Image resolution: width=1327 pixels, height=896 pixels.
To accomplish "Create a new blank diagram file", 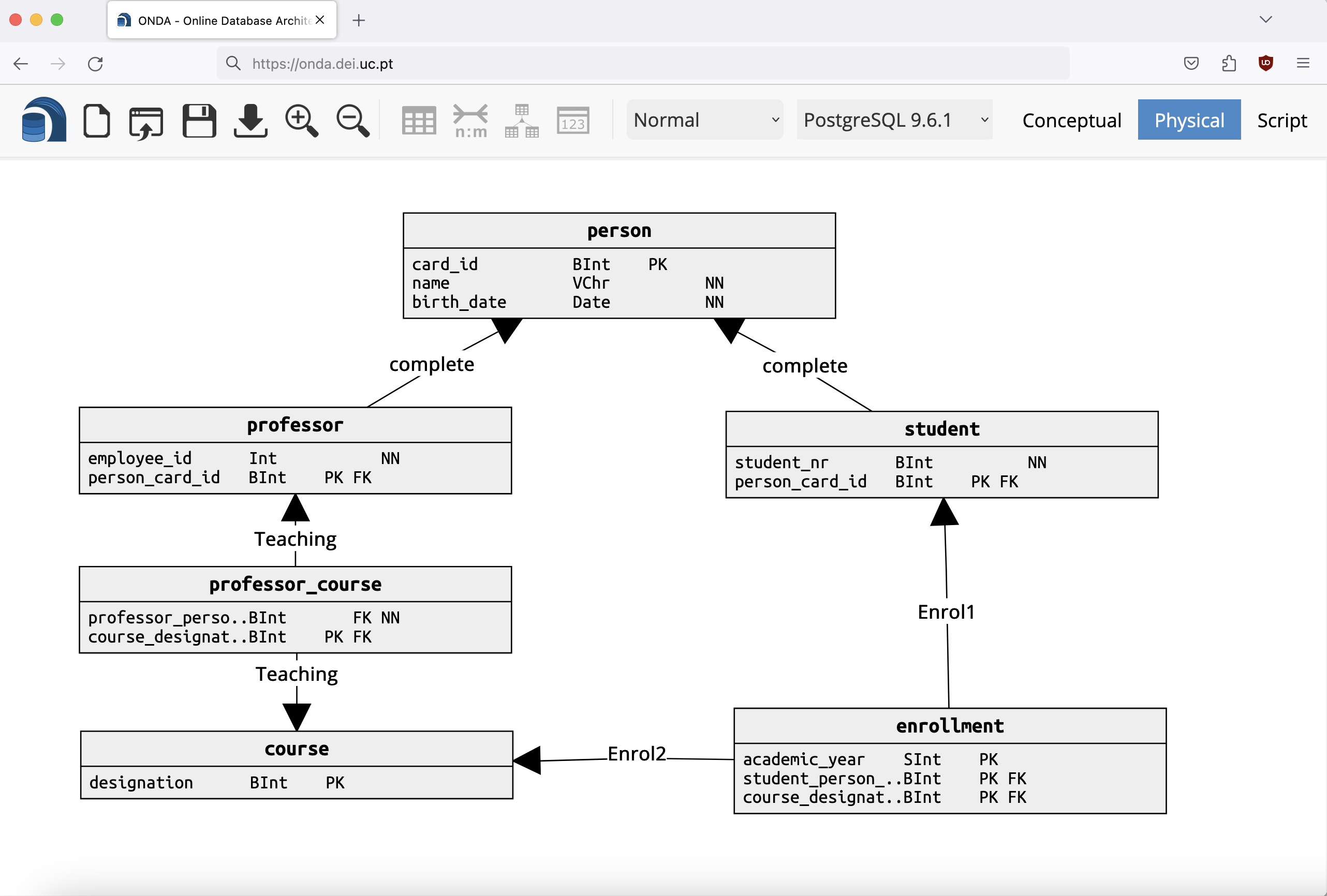I will pos(96,121).
